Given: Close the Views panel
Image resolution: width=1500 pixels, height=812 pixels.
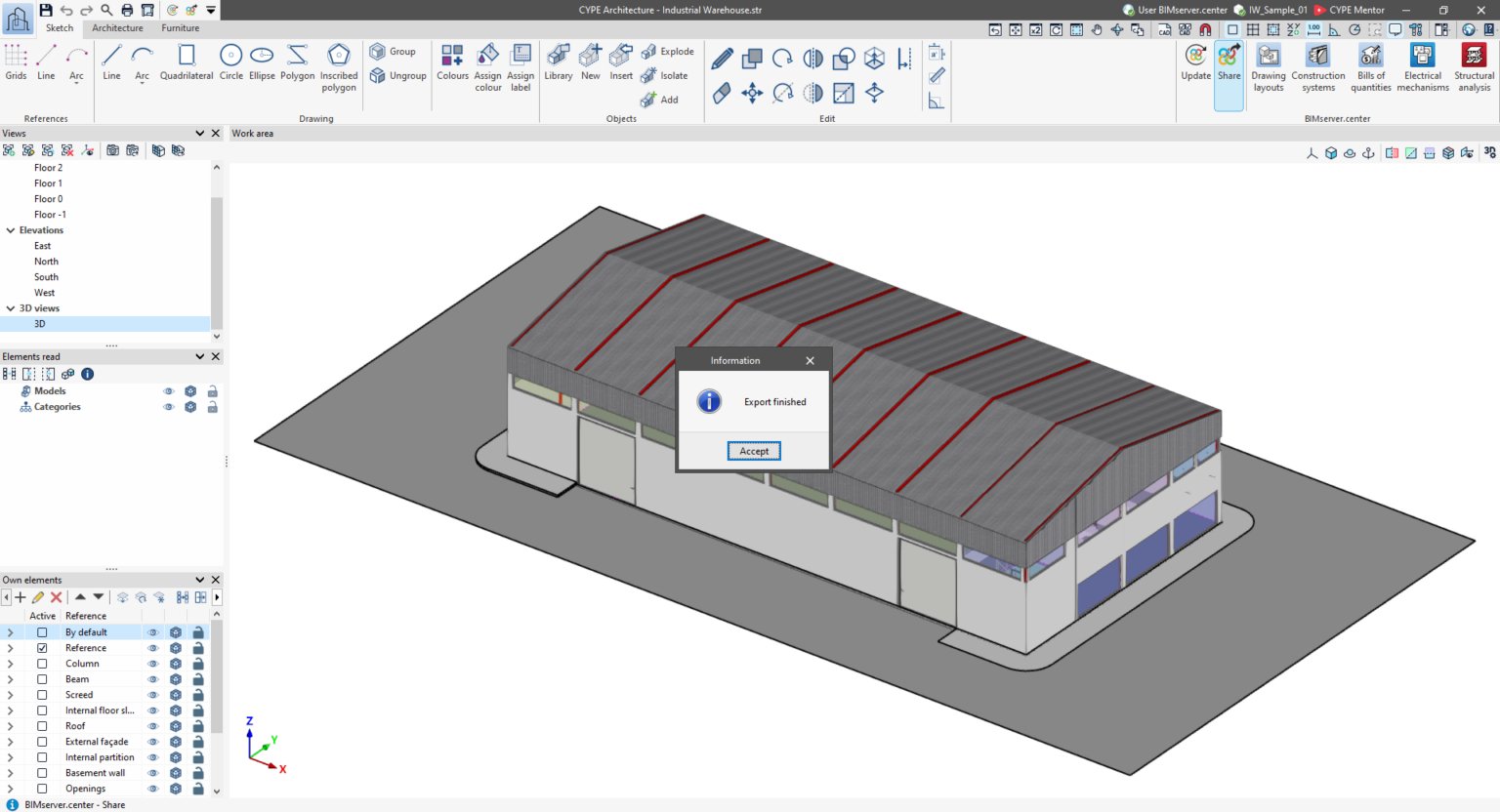Looking at the screenshot, I should pos(216,133).
